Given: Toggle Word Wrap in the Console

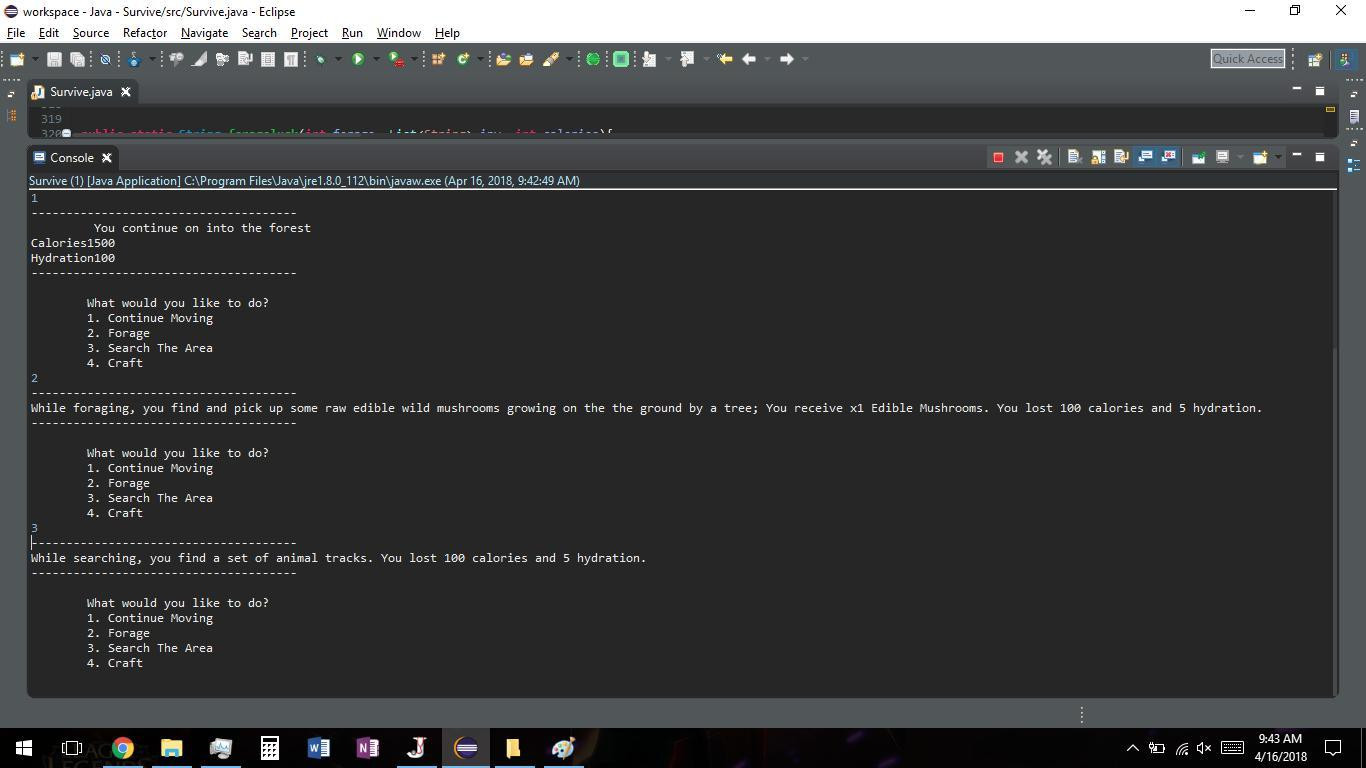Looking at the screenshot, I should coord(1121,157).
